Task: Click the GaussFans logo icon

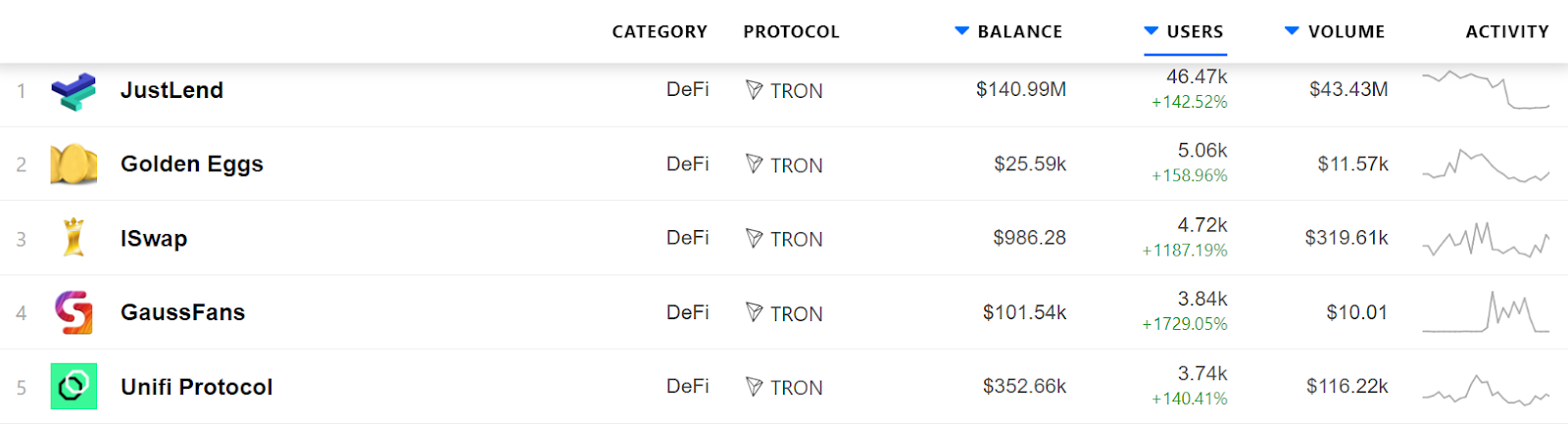Action: (x=73, y=312)
